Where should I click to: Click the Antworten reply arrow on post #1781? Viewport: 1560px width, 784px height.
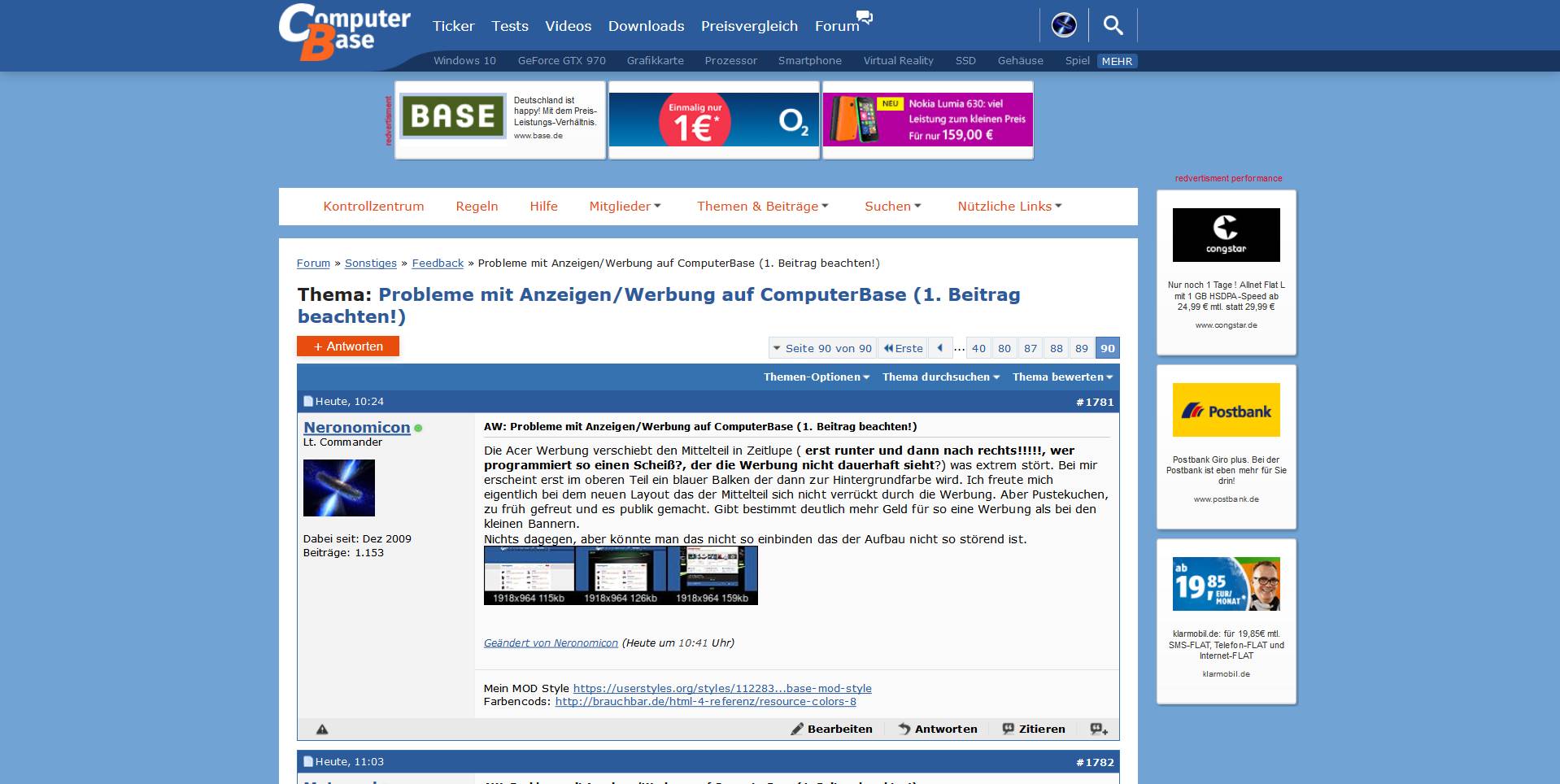pos(938,730)
